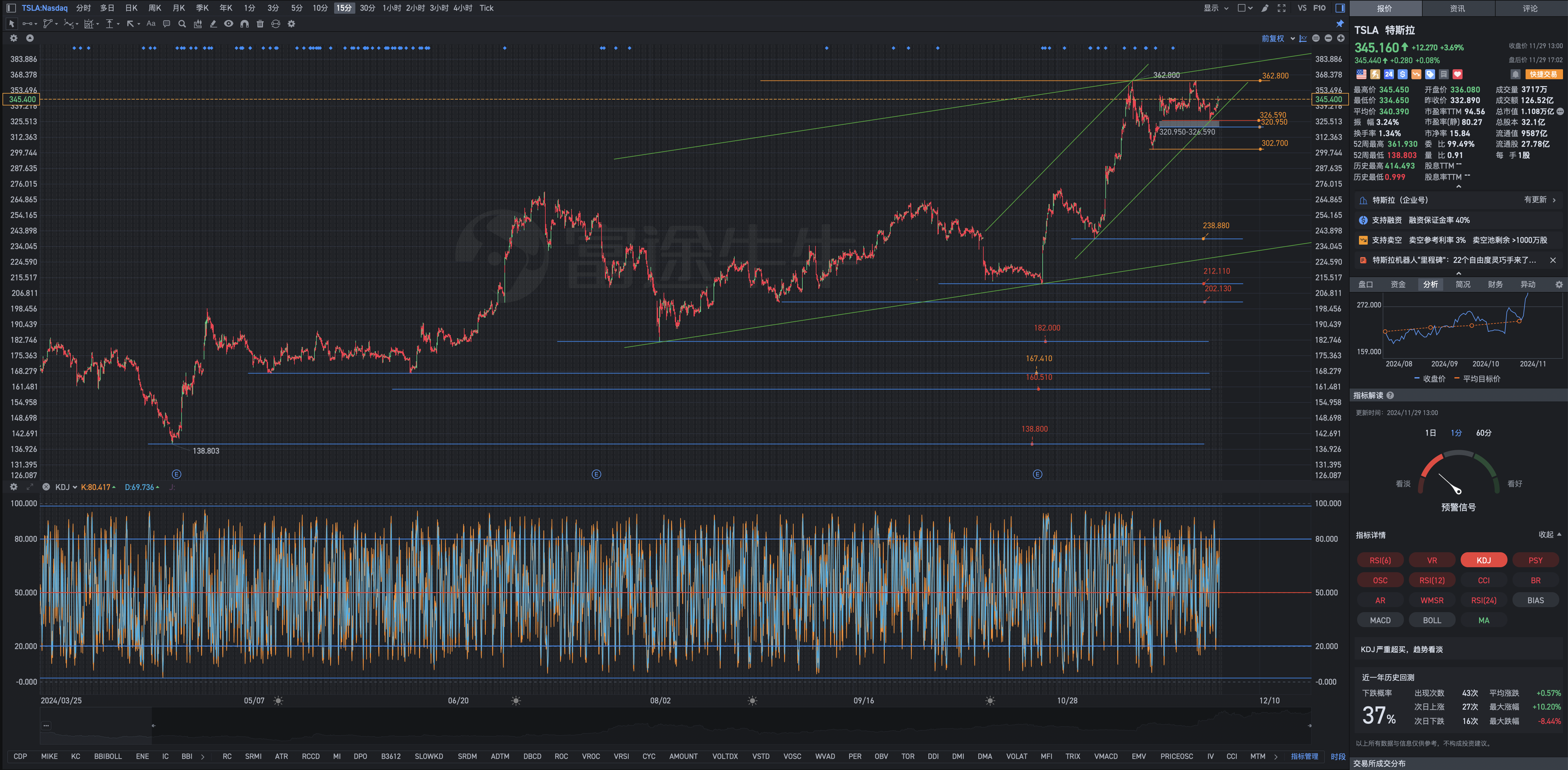Open the F10 company info
This screenshot has width=1568, height=770.
tap(1320, 8)
